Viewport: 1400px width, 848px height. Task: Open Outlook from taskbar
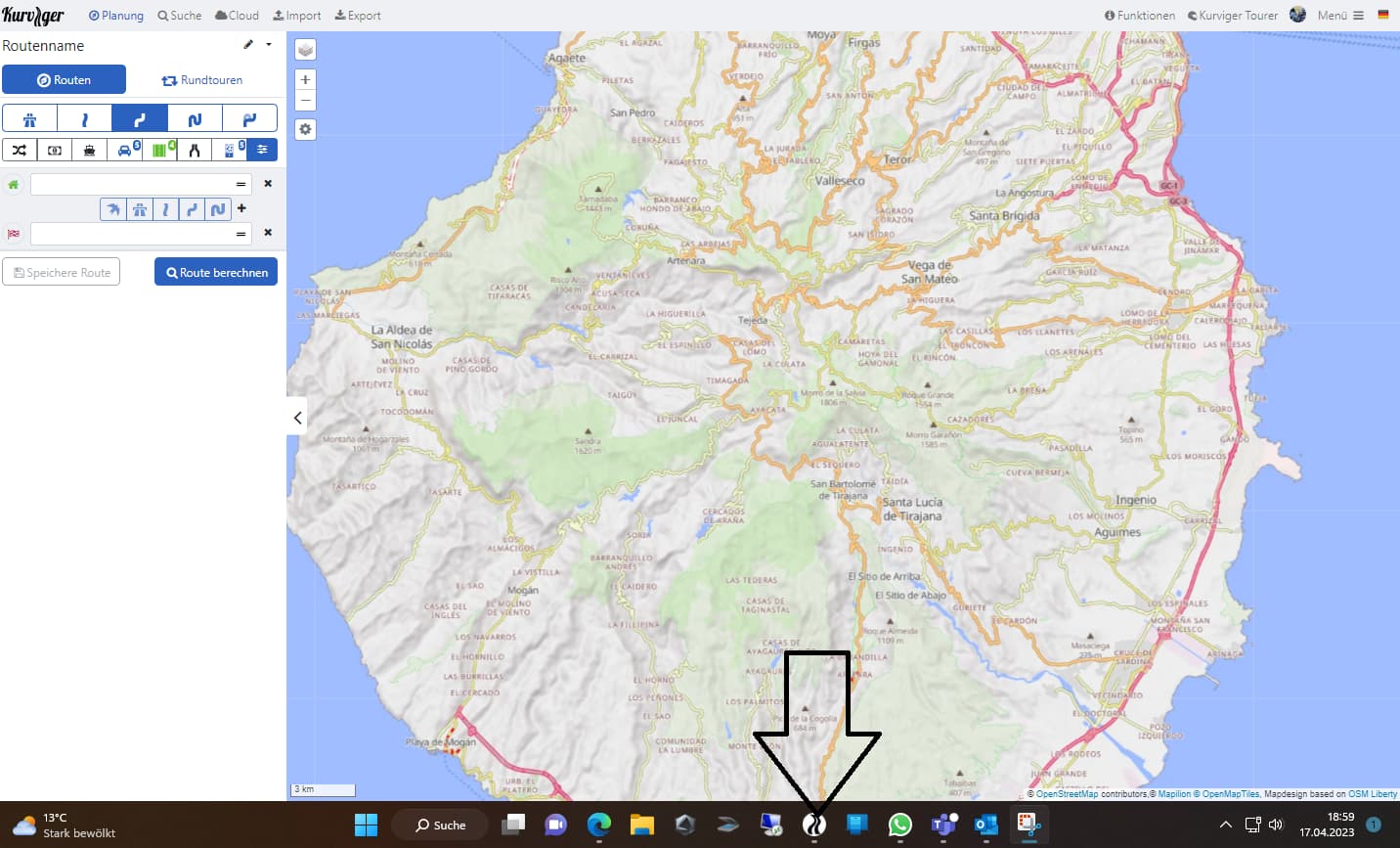tap(986, 825)
